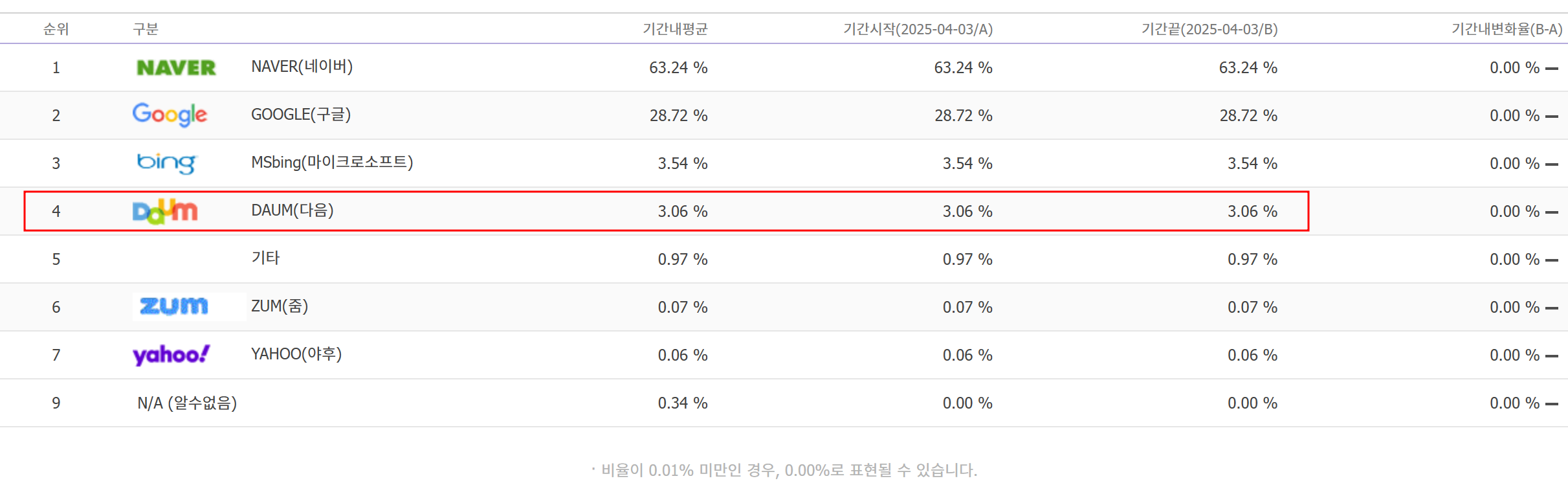Click the 기간내변화율(B-A) column header

(1507, 29)
